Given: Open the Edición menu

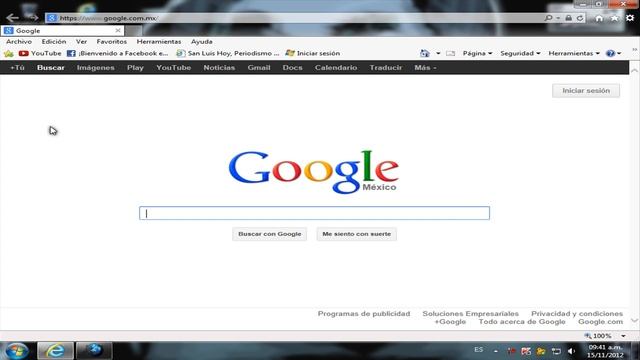Looking at the screenshot, I should pyautogui.click(x=54, y=42).
